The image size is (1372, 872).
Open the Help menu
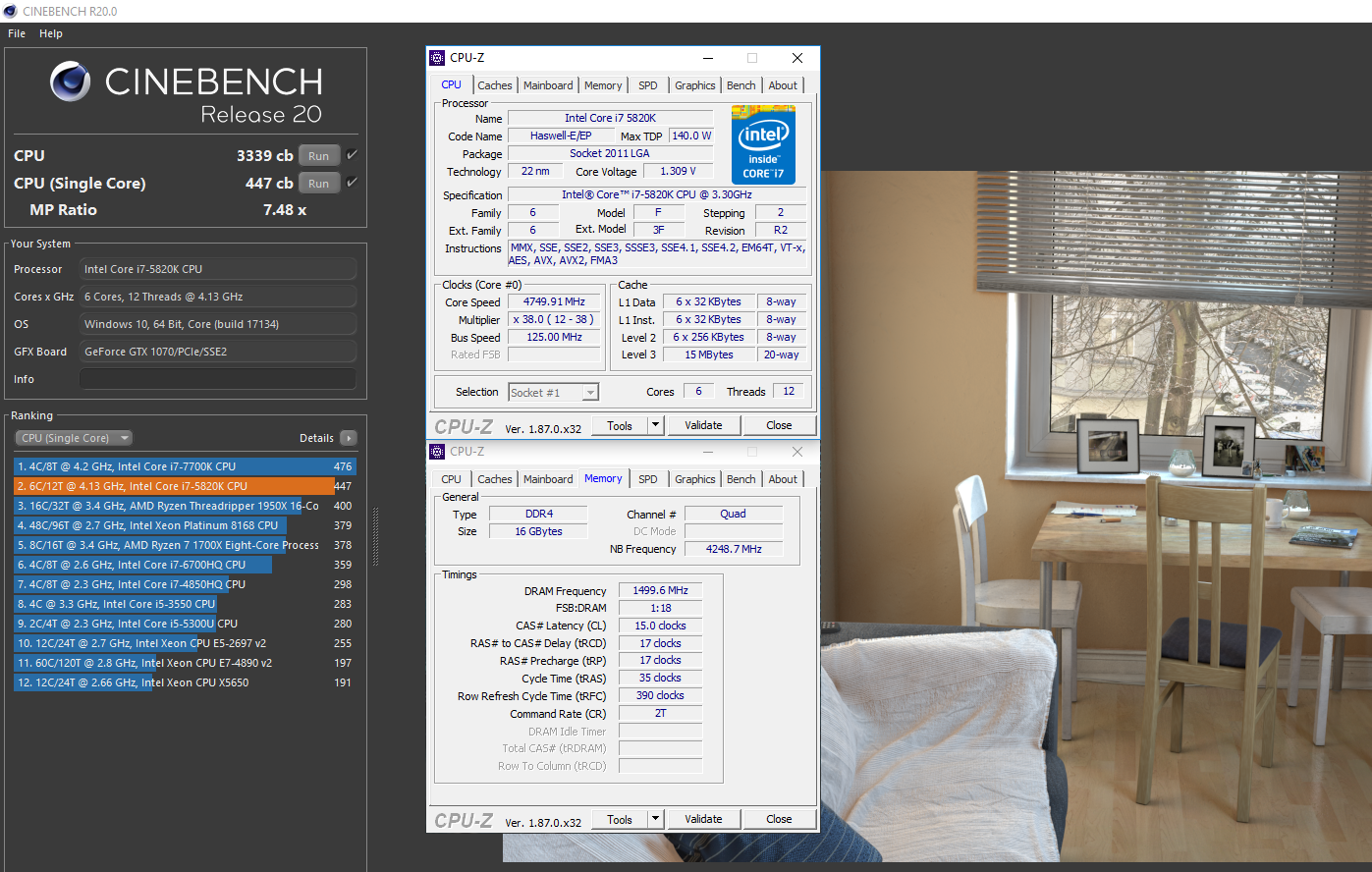pyautogui.click(x=50, y=32)
